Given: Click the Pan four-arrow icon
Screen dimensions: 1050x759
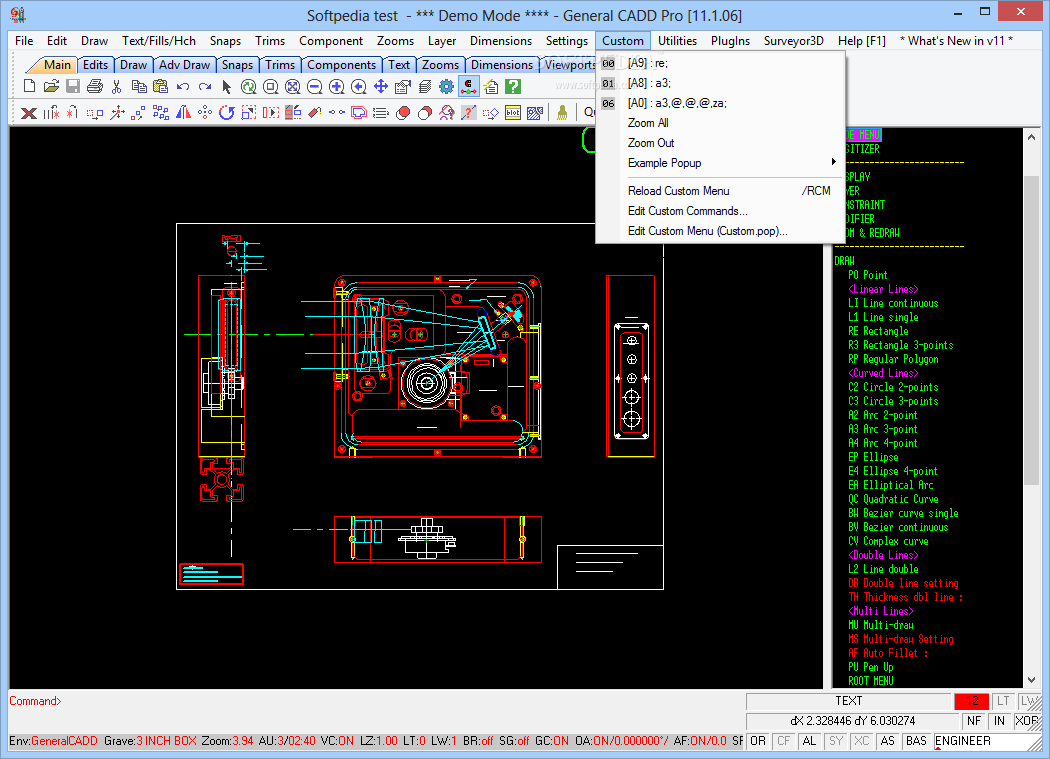Looking at the screenshot, I should (381, 86).
